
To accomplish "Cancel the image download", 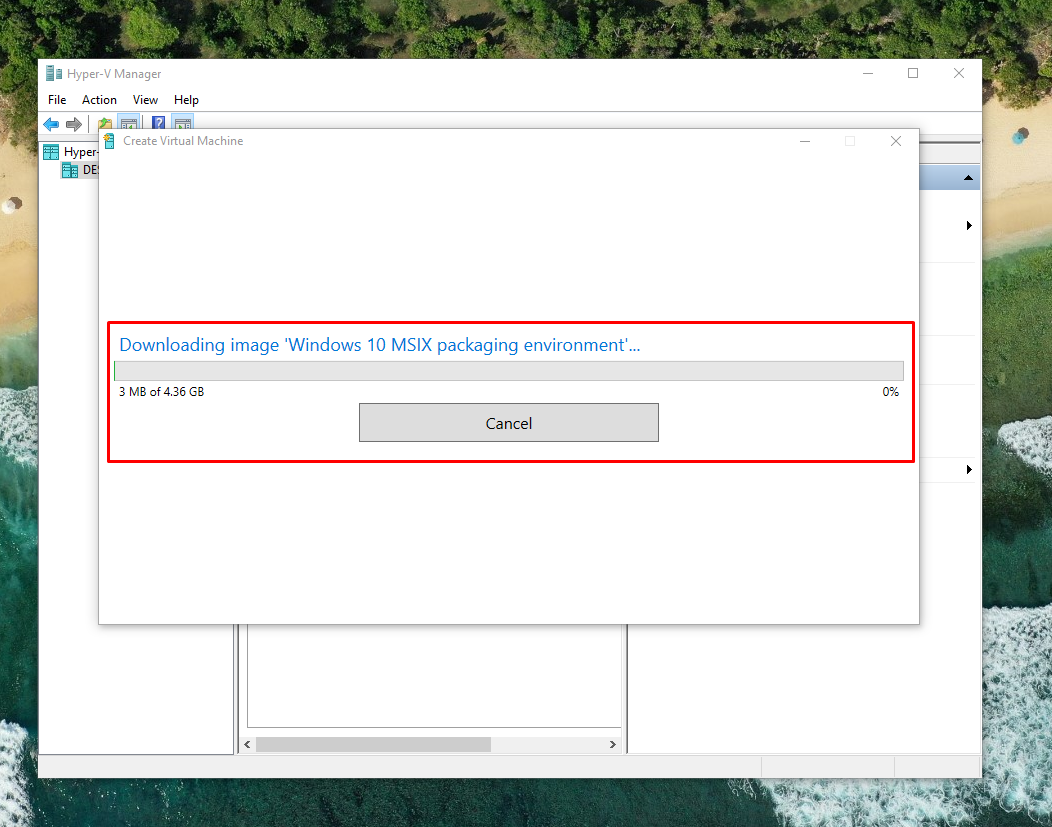I will point(508,423).
